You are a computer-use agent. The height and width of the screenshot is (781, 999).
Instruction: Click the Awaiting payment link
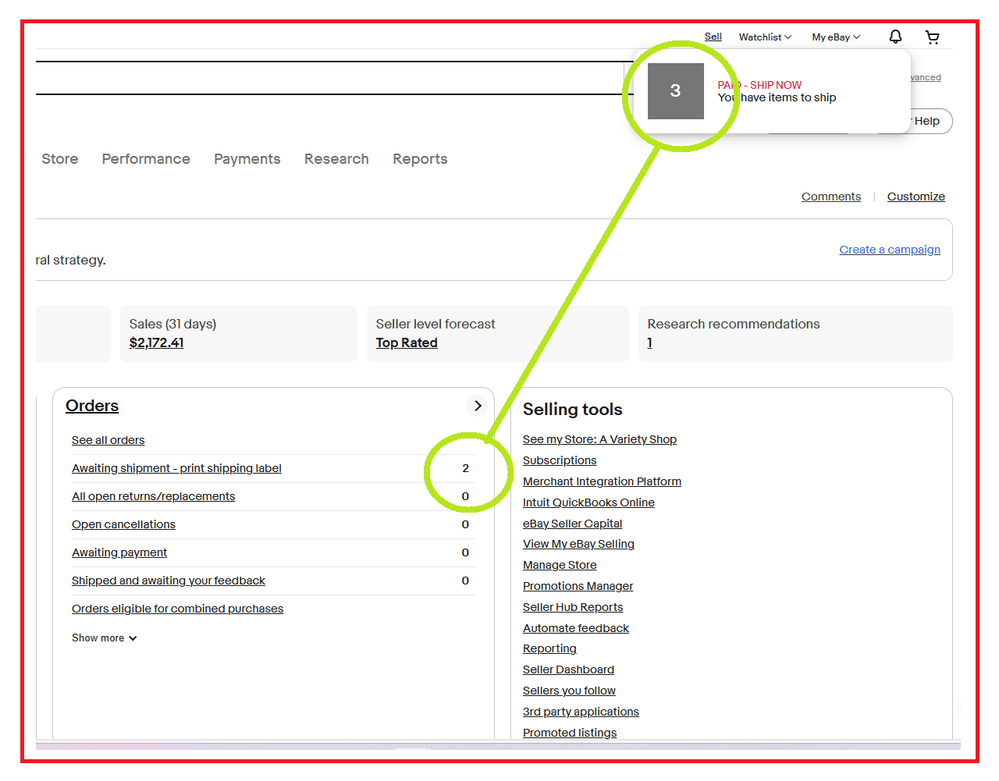point(119,552)
